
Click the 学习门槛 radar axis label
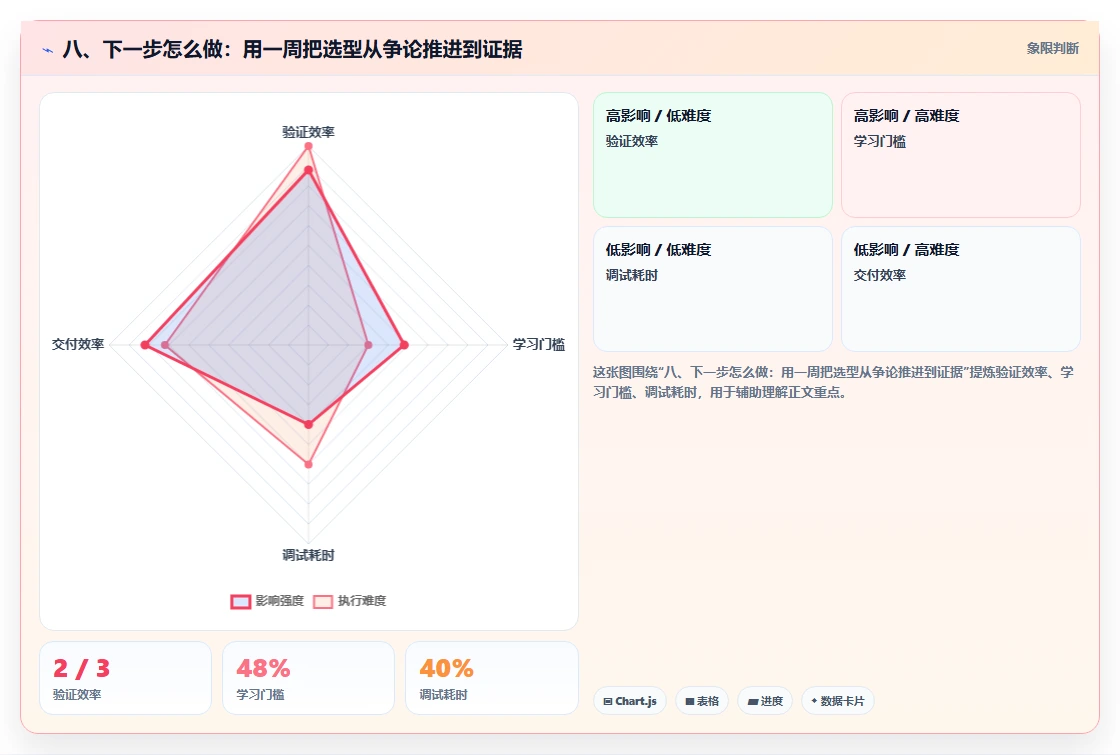(x=539, y=344)
